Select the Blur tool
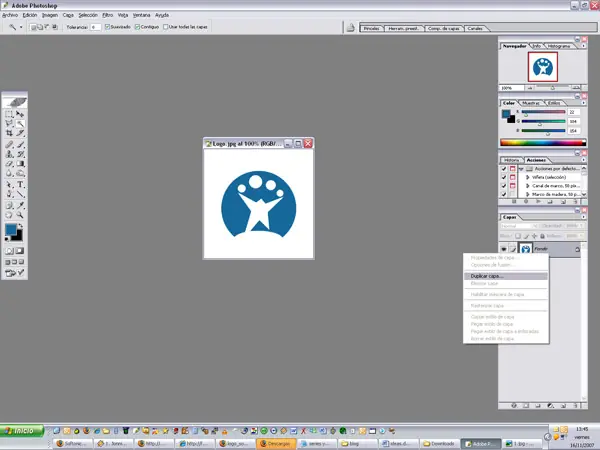 (x=9, y=173)
